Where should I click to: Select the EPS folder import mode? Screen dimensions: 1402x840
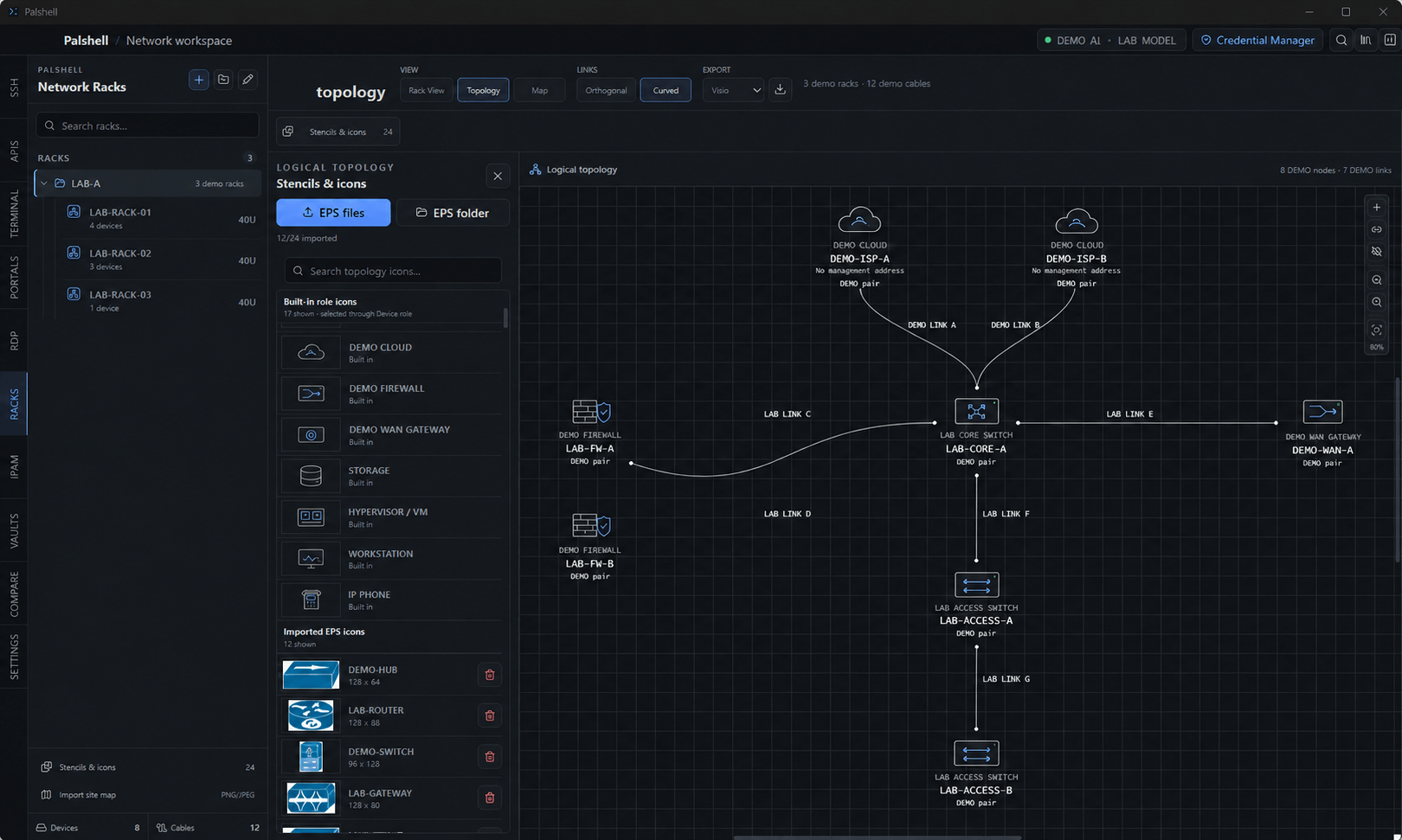click(x=453, y=213)
